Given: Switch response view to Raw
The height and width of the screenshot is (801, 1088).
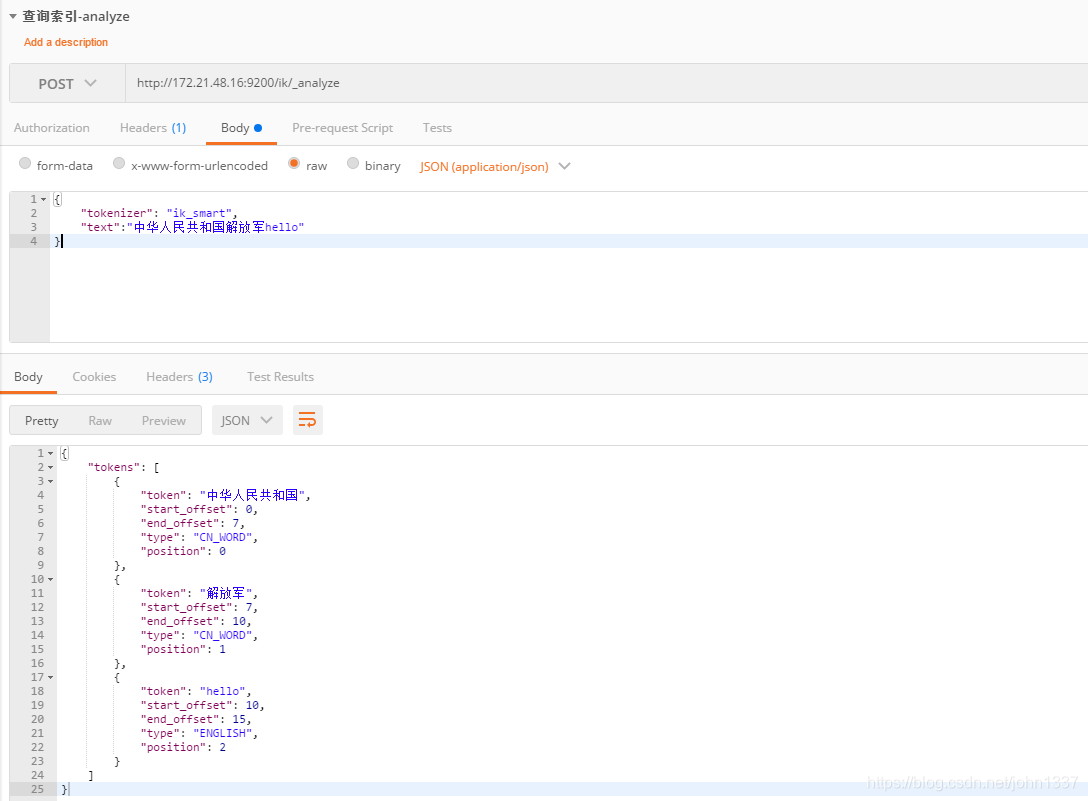Looking at the screenshot, I should coord(100,420).
